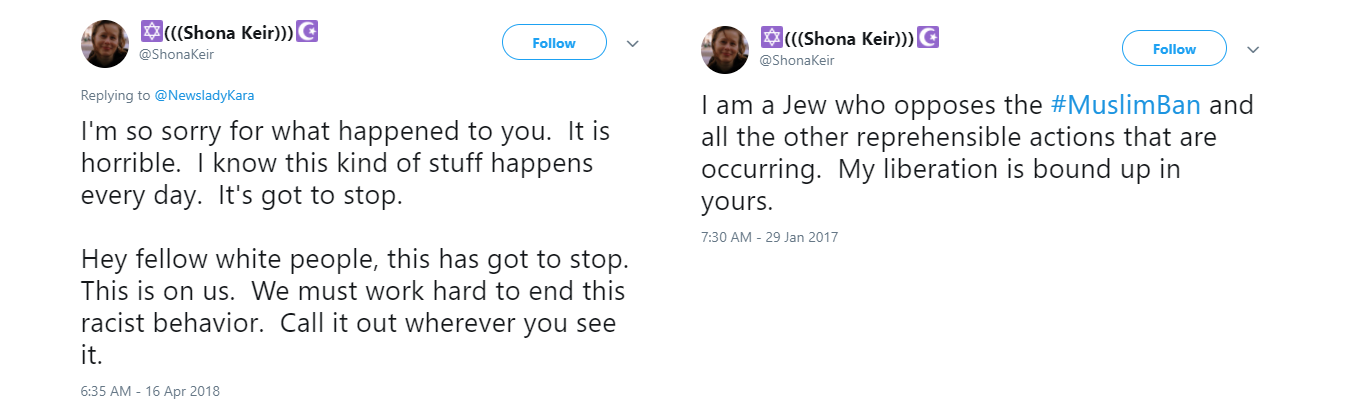1359x410 pixels.
Task: Open the @NewsladyKara profile link
Action: pyautogui.click(x=211, y=96)
